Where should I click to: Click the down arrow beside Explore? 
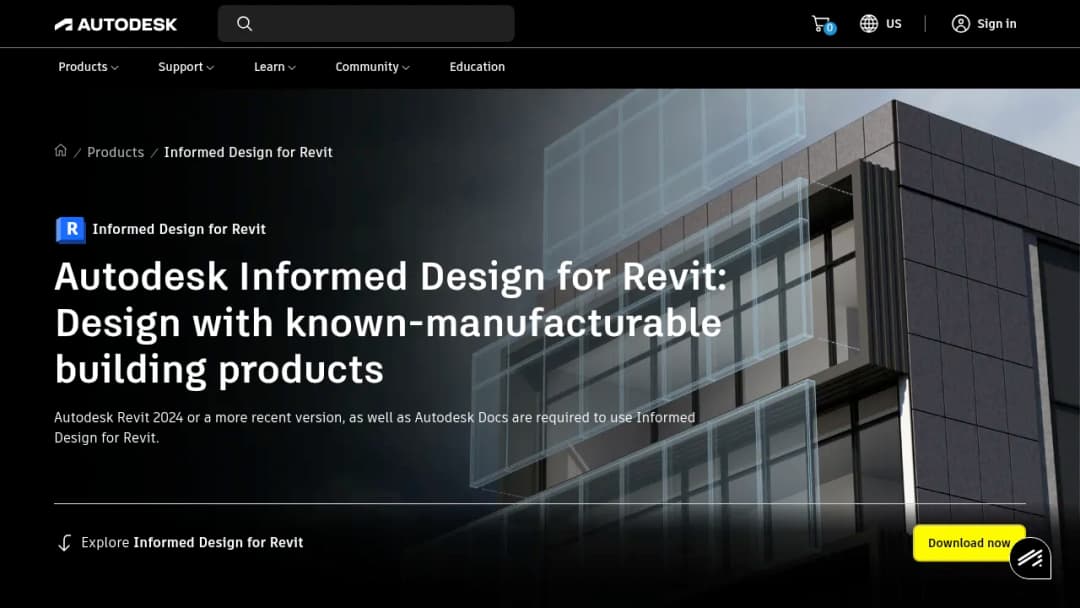[64, 543]
